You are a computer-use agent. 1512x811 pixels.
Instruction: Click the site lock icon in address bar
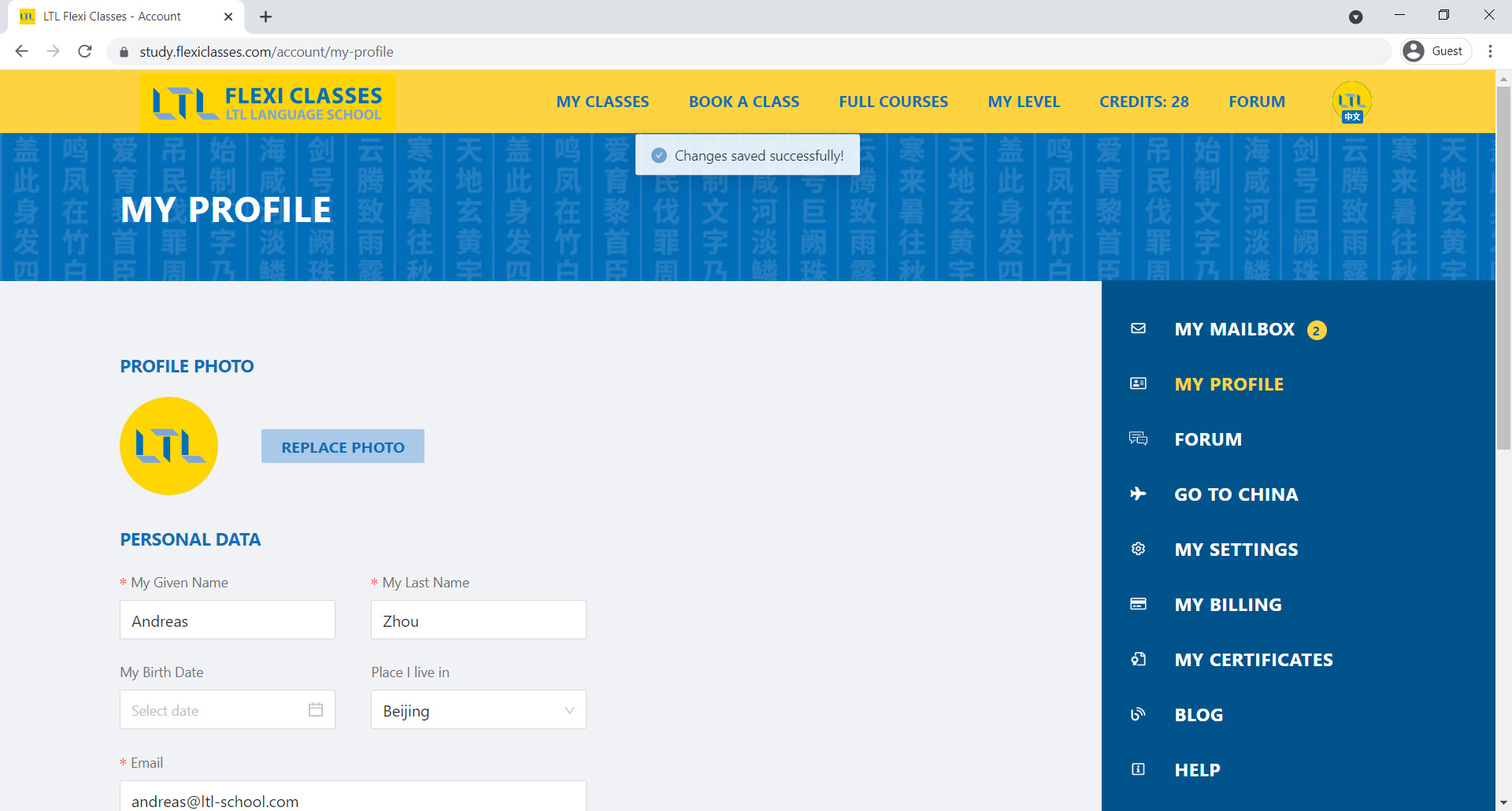click(x=124, y=52)
